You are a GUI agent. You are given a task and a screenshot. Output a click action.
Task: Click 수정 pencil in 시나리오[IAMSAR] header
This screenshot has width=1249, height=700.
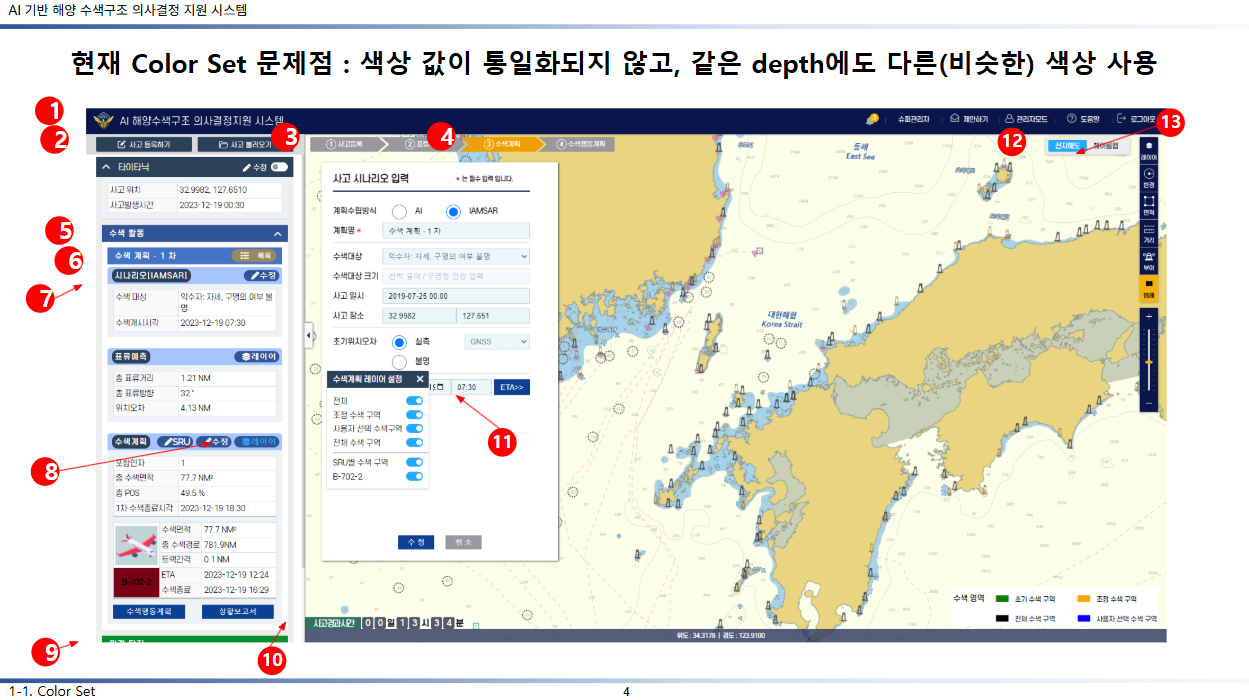pos(261,275)
